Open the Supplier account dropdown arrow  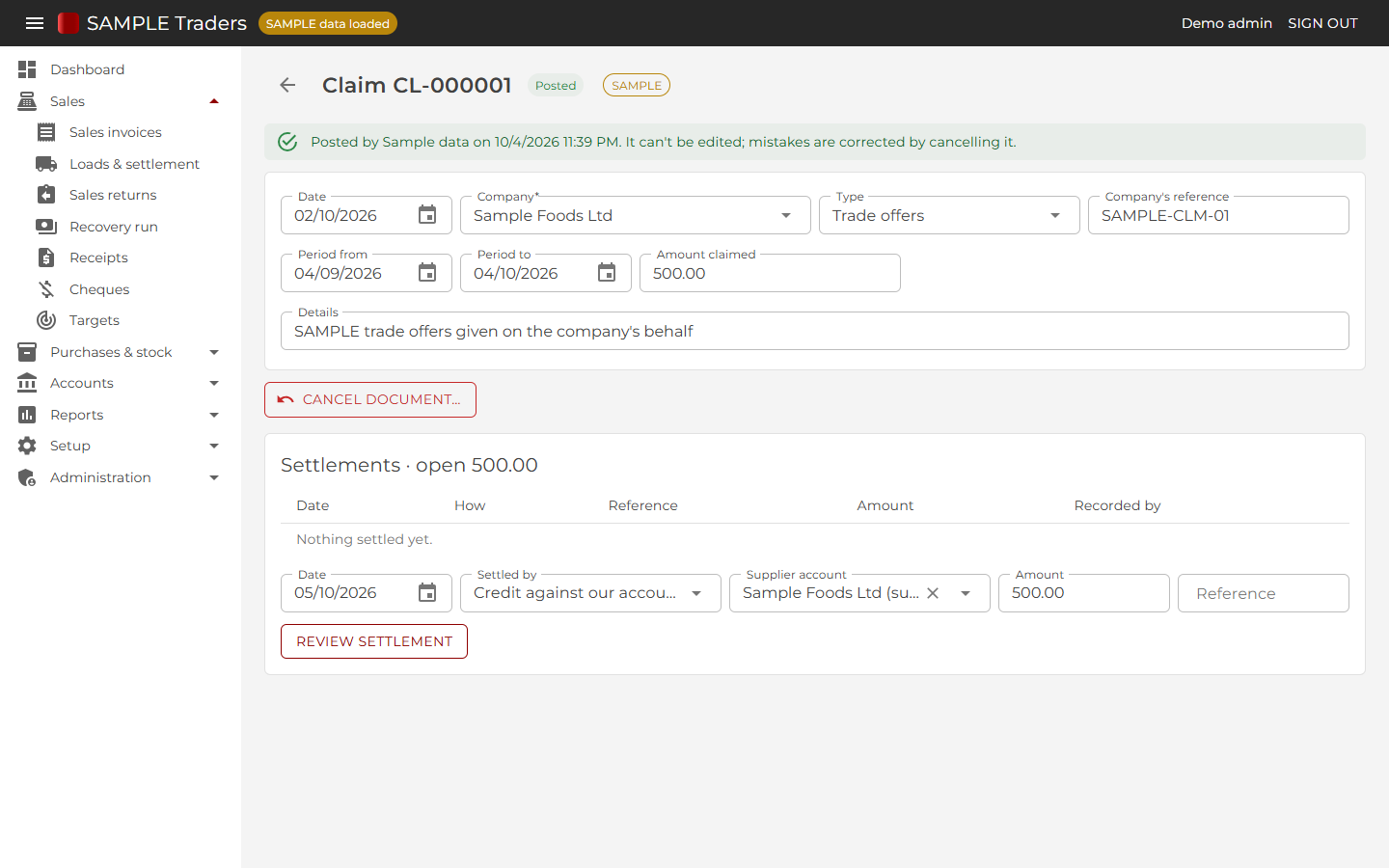click(966, 593)
